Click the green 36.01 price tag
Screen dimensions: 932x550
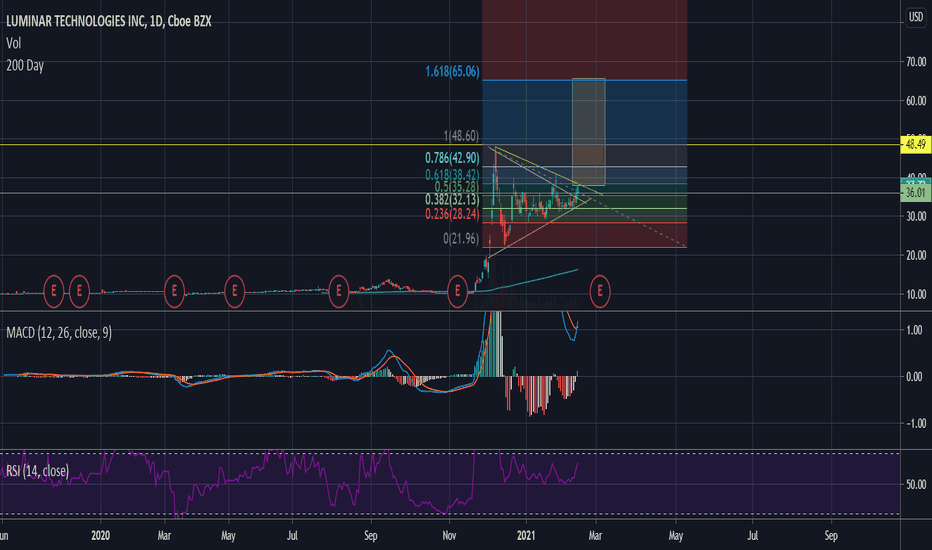[915, 193]
